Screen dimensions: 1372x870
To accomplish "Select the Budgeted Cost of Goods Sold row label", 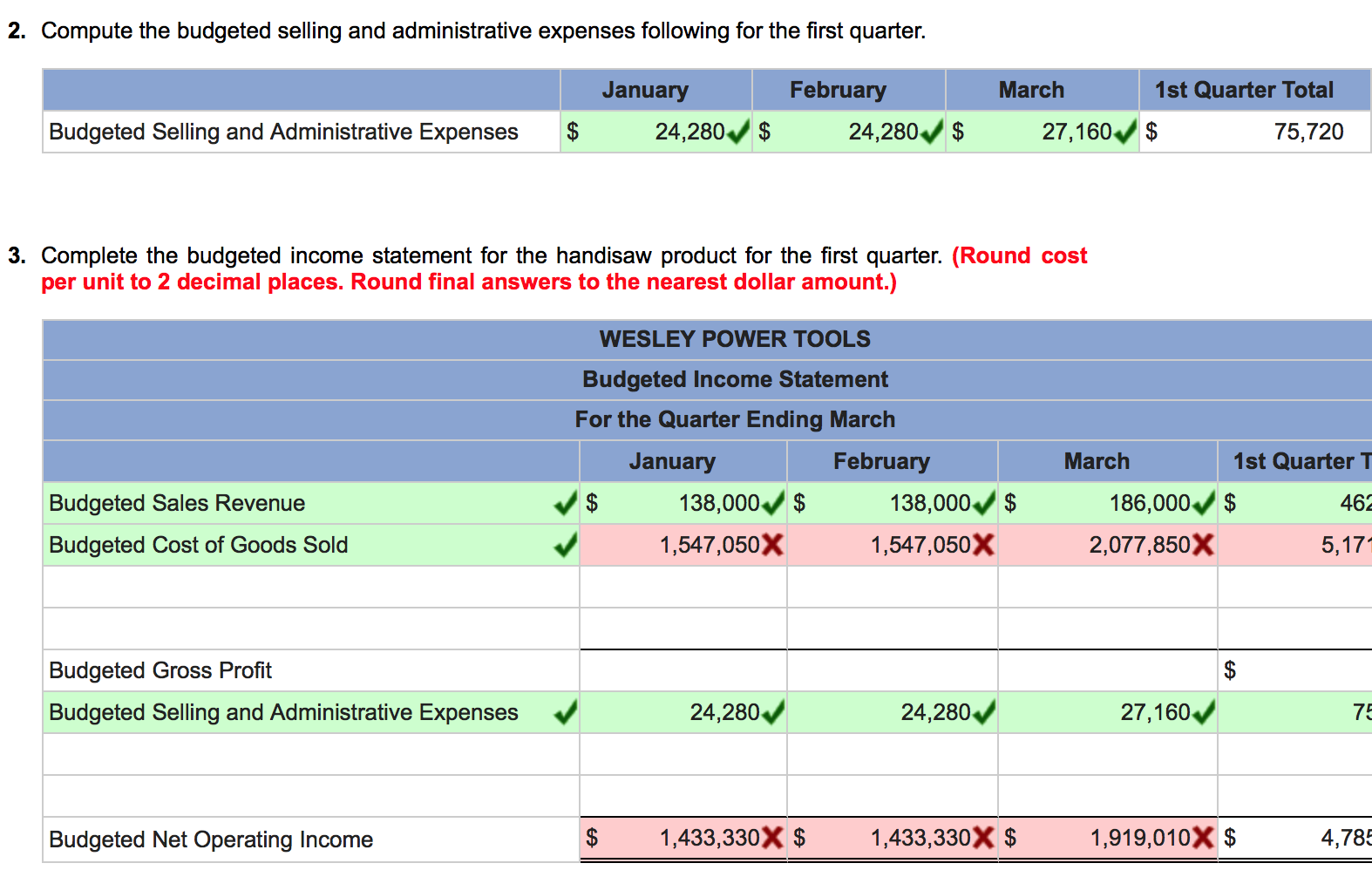I will point(199,545).
